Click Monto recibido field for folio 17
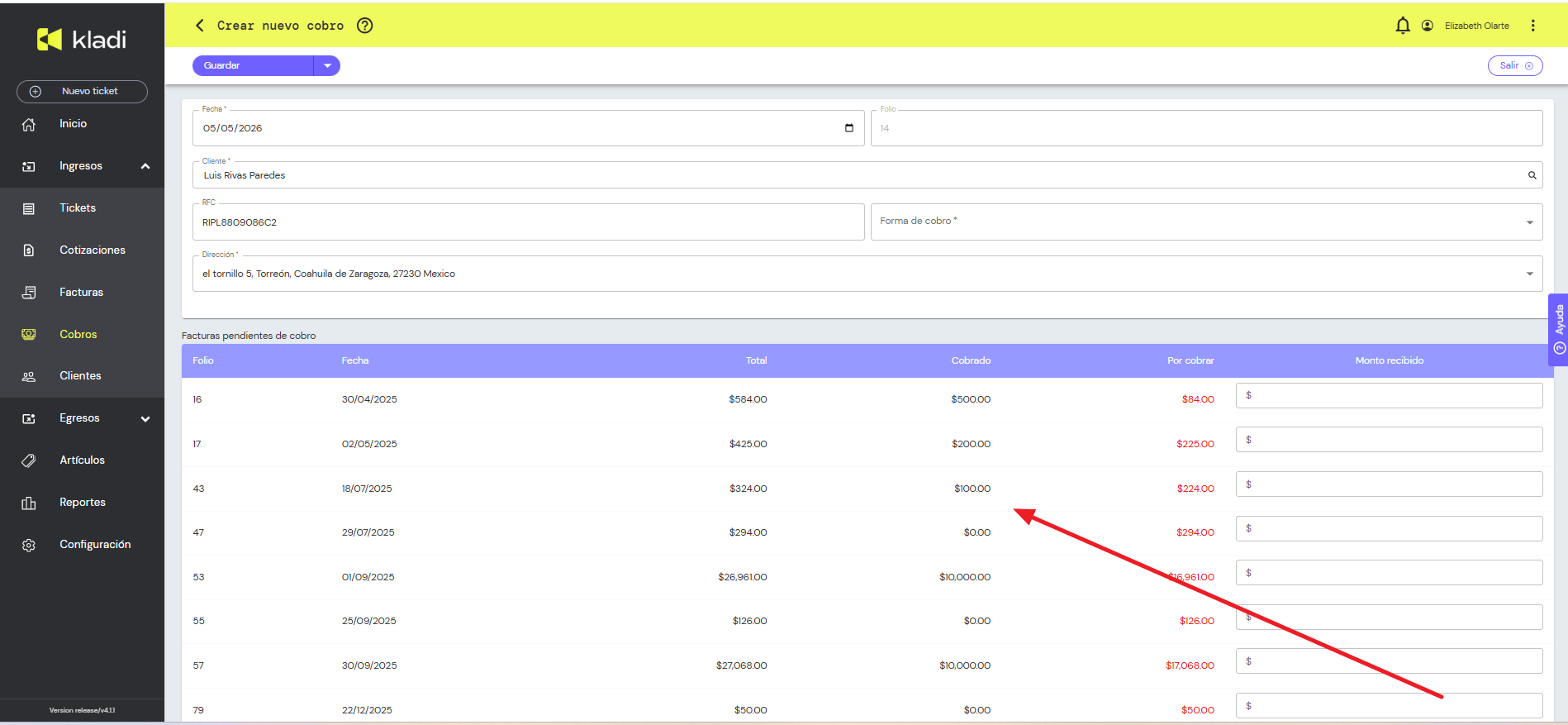Image resolution: width=1568 pixels, height=725 pixels. click(1389, 440)
